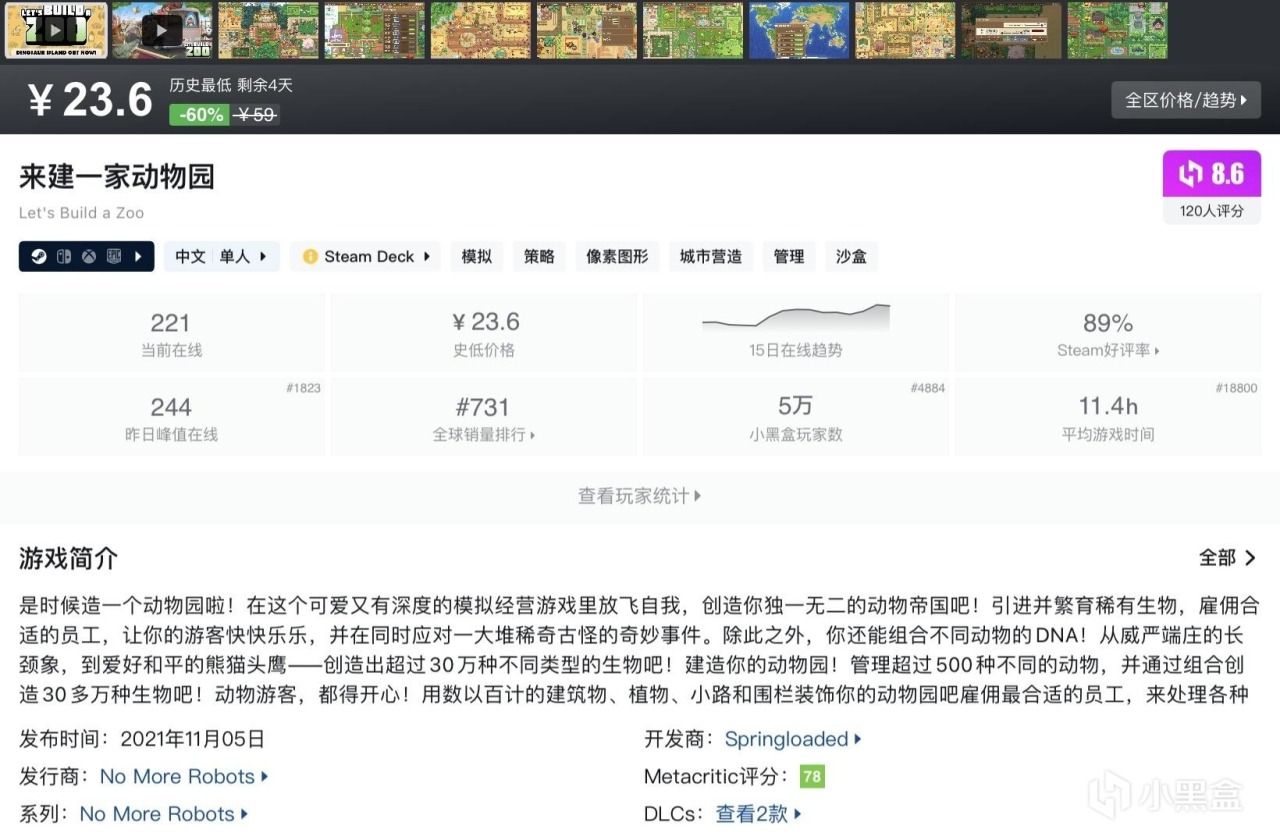Viewport: 1280px width, 840px height.
Task: Click the struck-through ¥59 original price
Action: [256, 115]
